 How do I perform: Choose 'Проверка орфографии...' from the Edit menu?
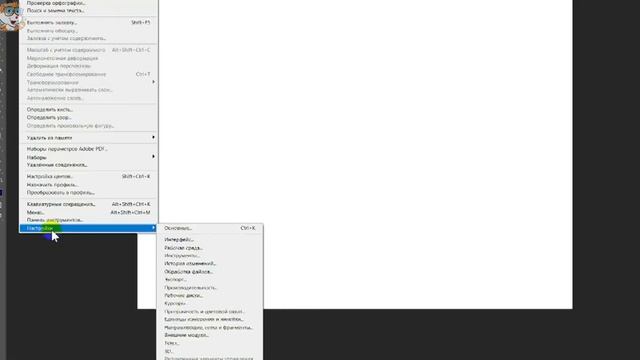(88, 3)
